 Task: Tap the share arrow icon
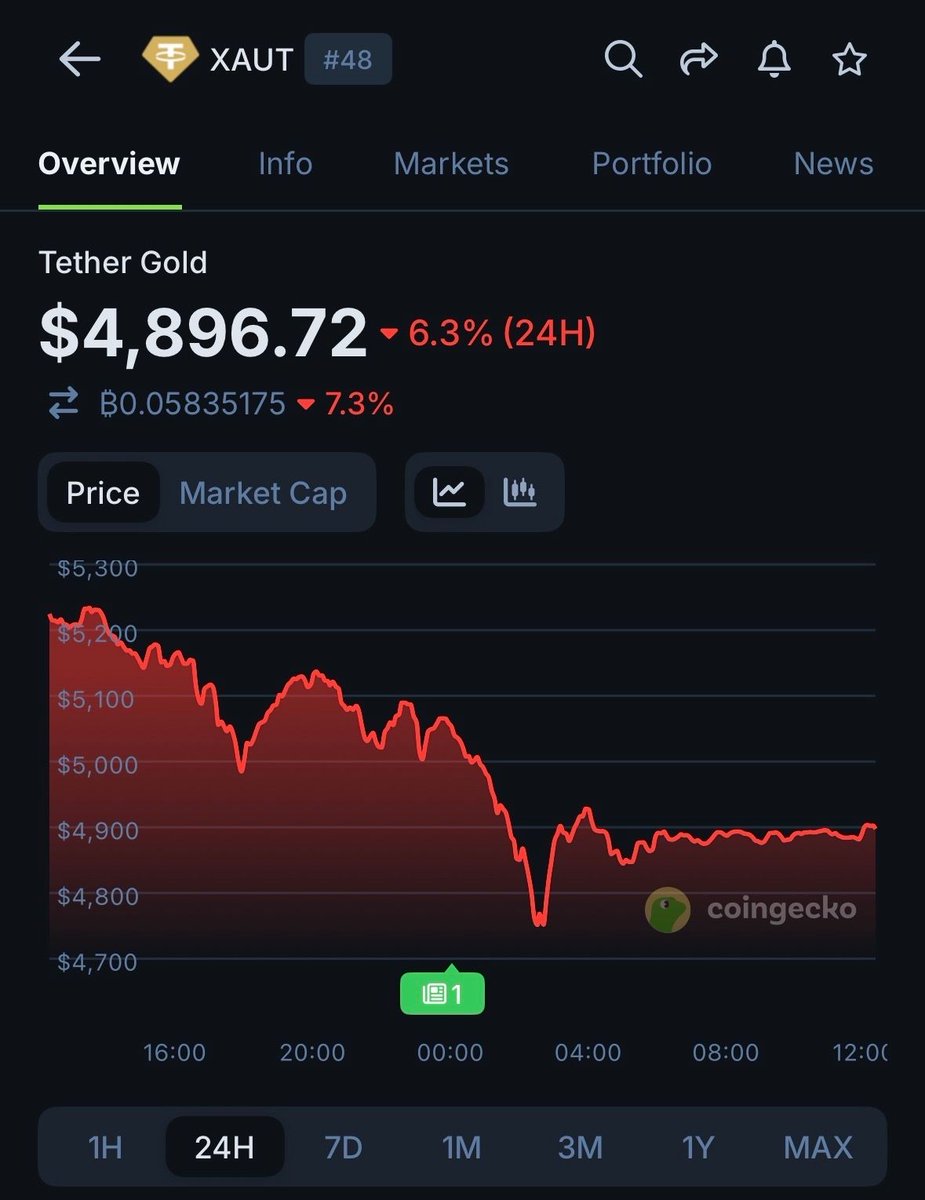click(698, 60)
